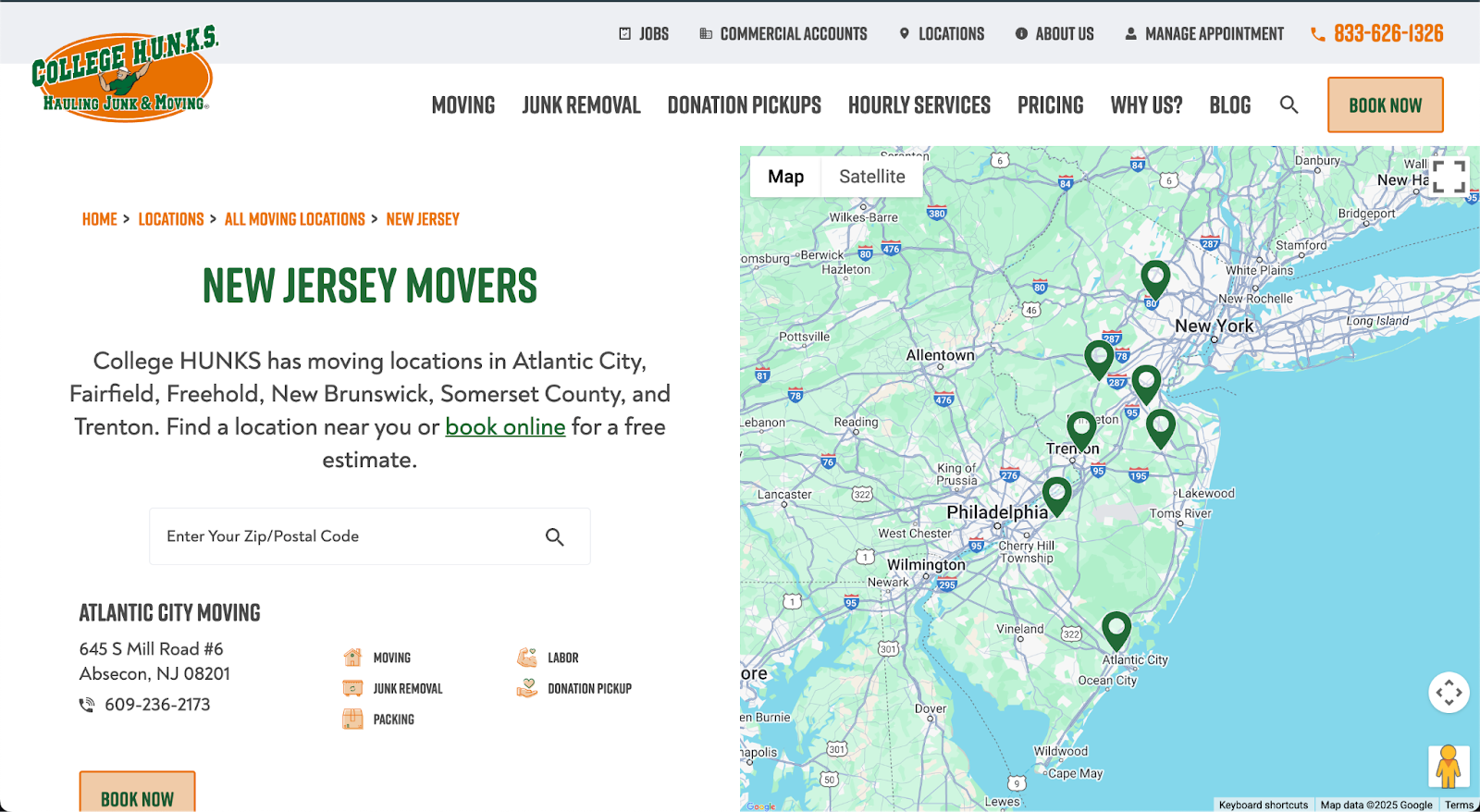Open the Donation Pickups menu
Viewport: 1480px width, 812px height.
click(744, 105)
